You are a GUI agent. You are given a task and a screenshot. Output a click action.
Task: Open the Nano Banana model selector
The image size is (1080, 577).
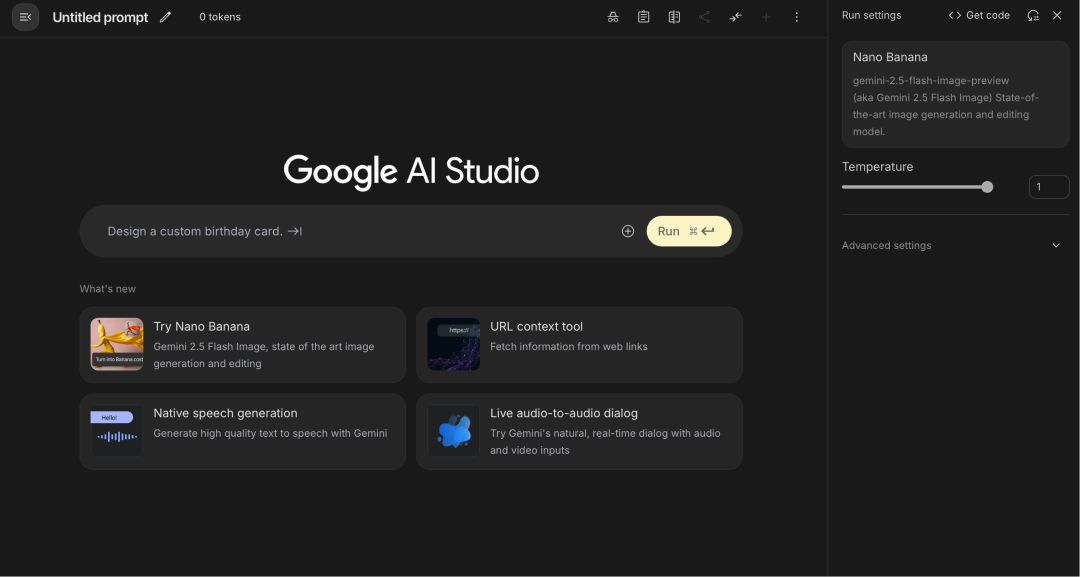tap(955, 94)
